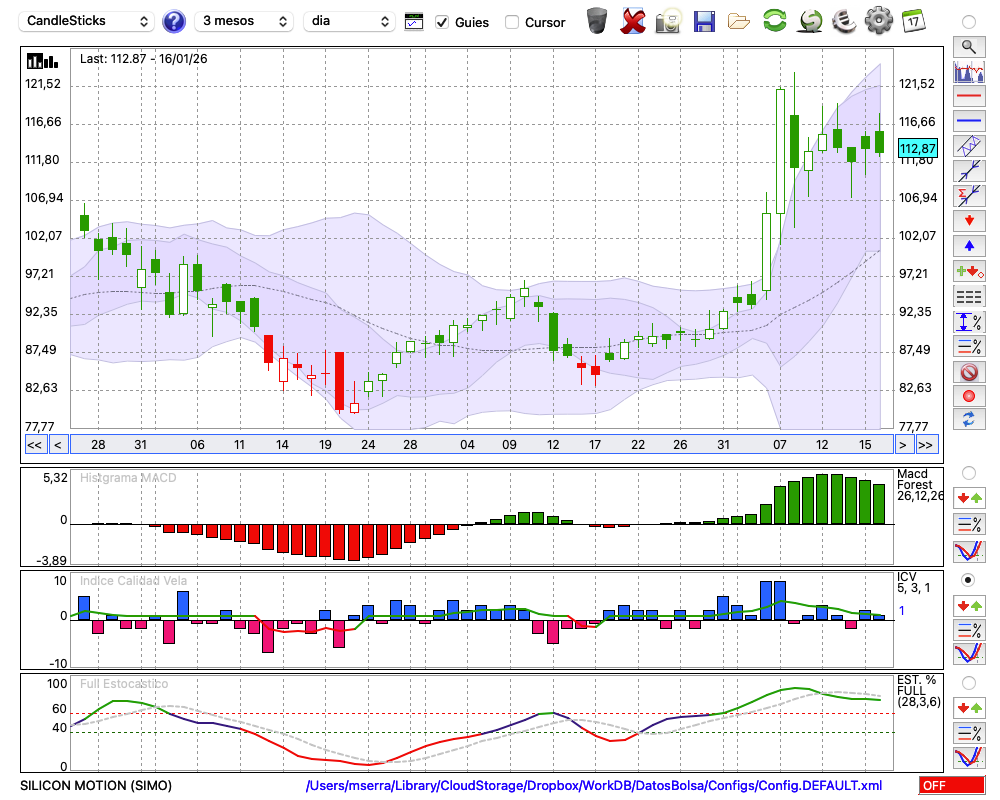Click the red OFF status button
This screenshot has height=800, width=1000.
tap(952, 786)
